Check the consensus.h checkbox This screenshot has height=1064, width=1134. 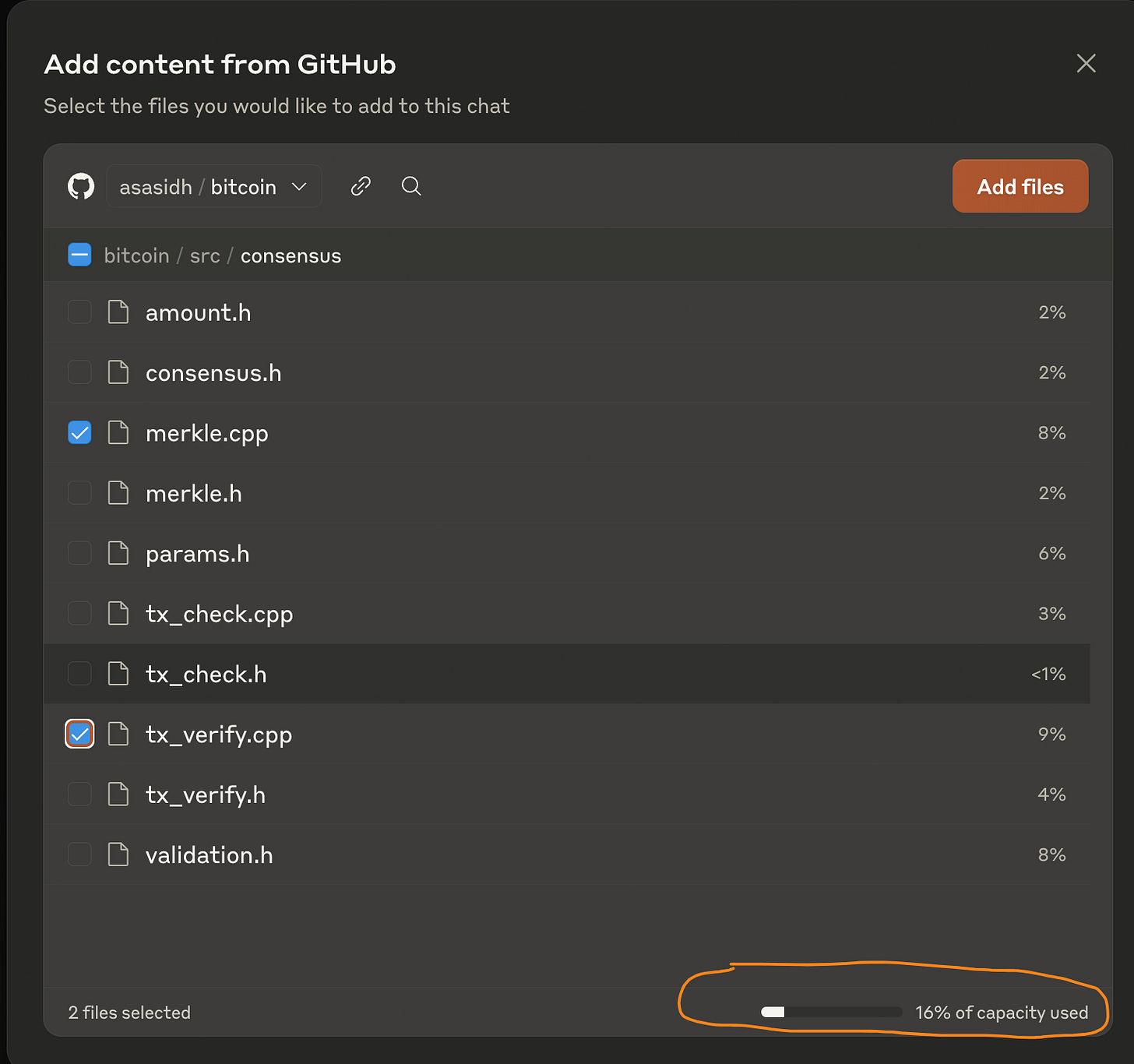pyautogui.click(x=79, y=372)
